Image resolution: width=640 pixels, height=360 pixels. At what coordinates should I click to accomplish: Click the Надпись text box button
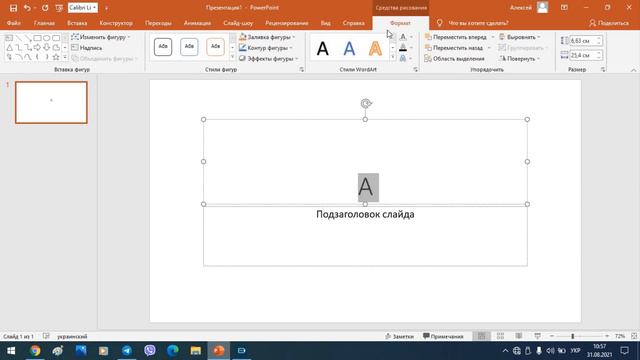(87, 48)
